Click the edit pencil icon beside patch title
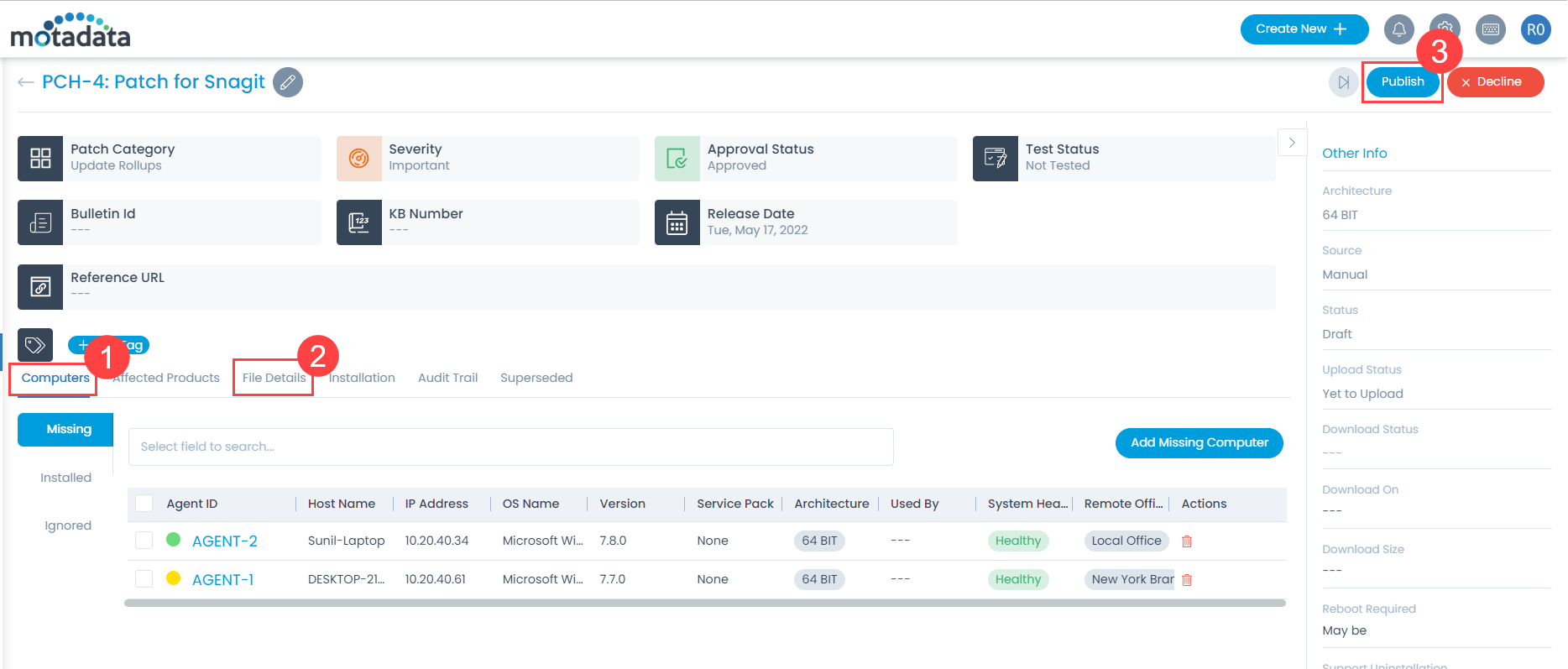Screen dimensions: 1568x669 (x=288, y=82)
